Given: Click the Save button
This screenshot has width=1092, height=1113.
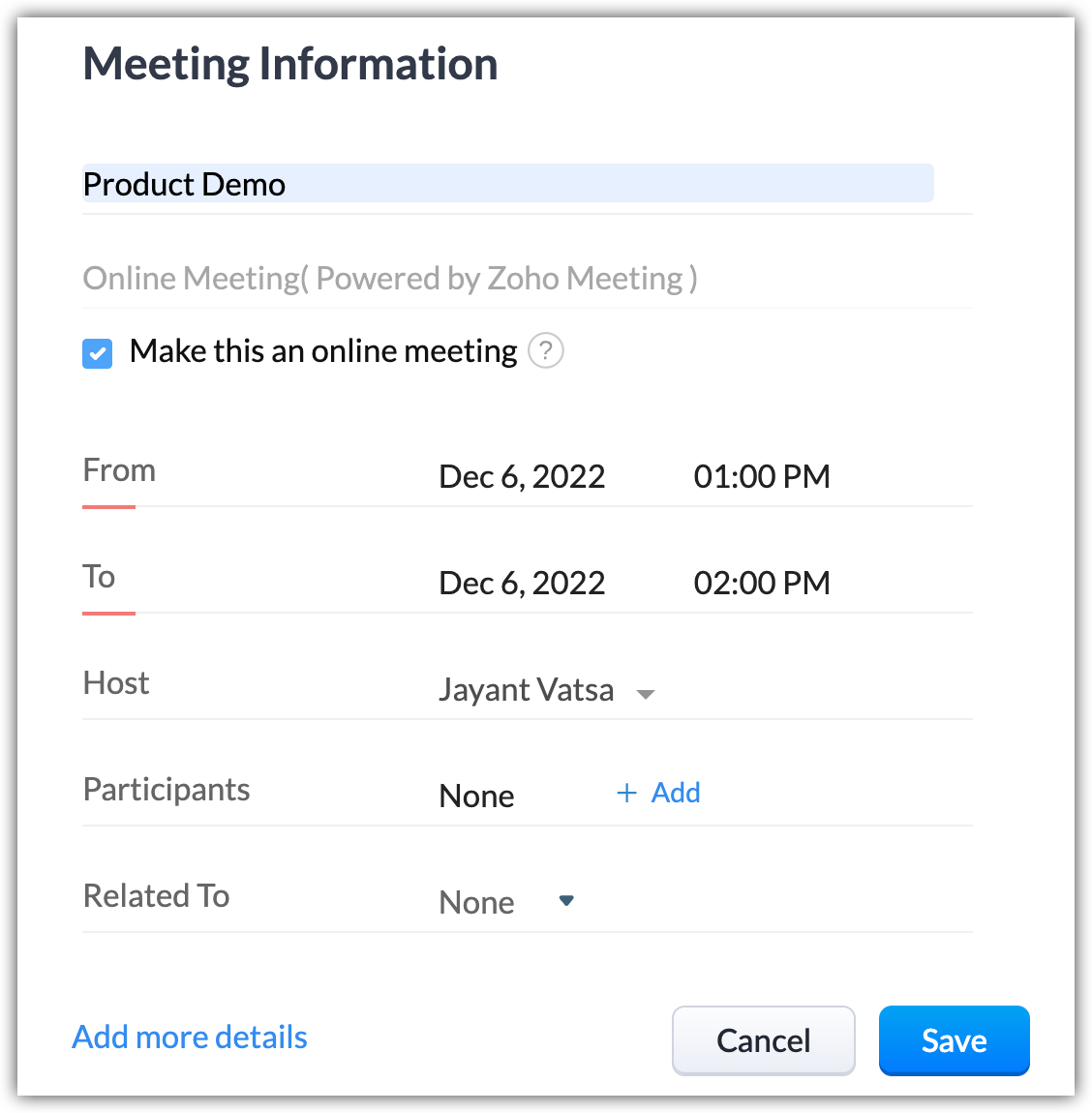Looking at the screenshot, I should coord(954,1040).
